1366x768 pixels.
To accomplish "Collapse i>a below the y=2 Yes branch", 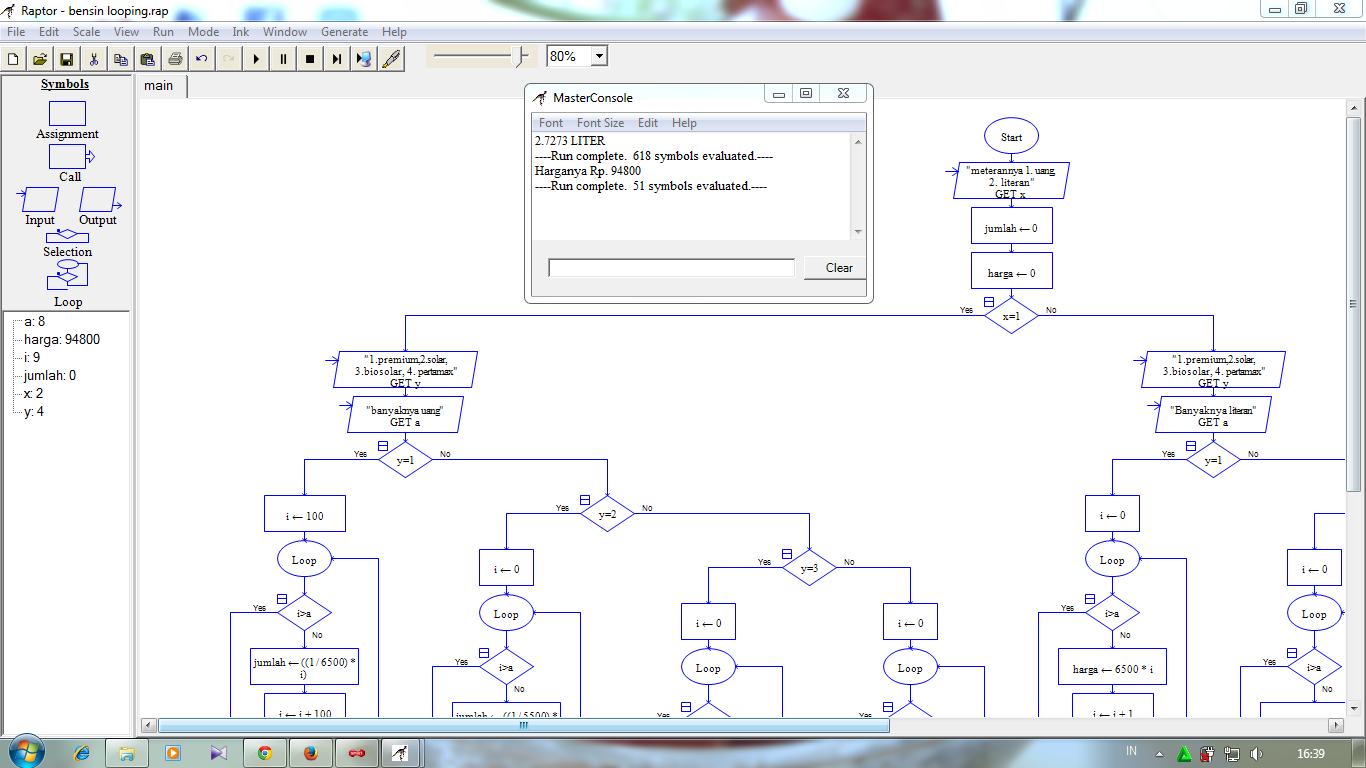I will click(x=483, y=653).
